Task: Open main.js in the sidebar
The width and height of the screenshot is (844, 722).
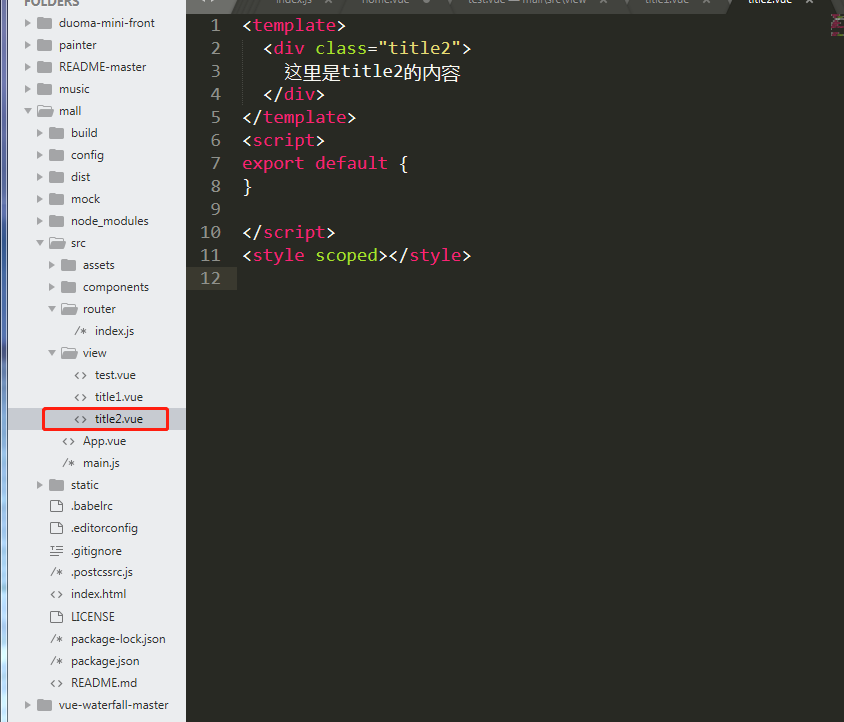Action: coord(101,463)
